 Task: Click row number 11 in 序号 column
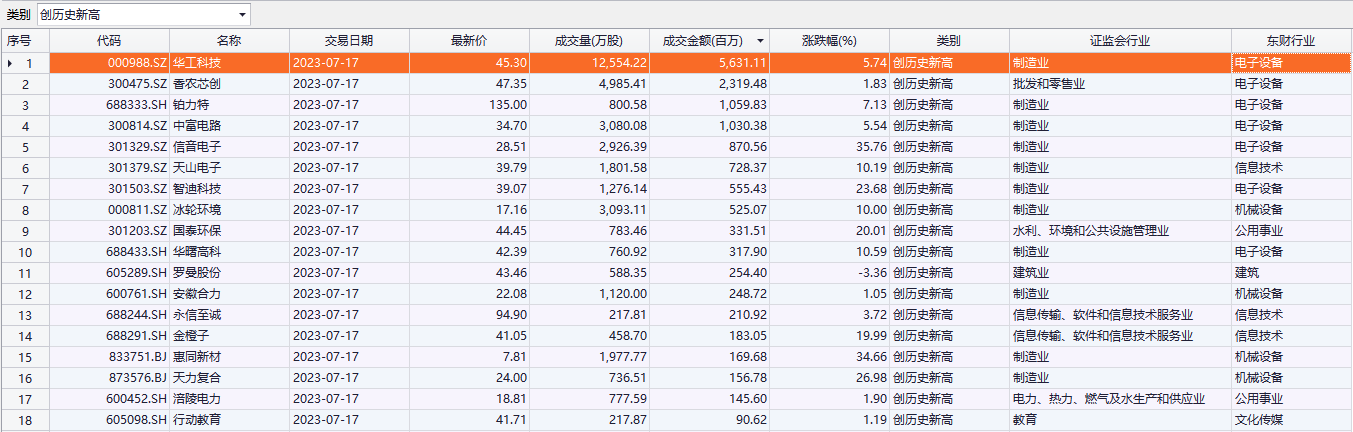click(x=25, y=273)
